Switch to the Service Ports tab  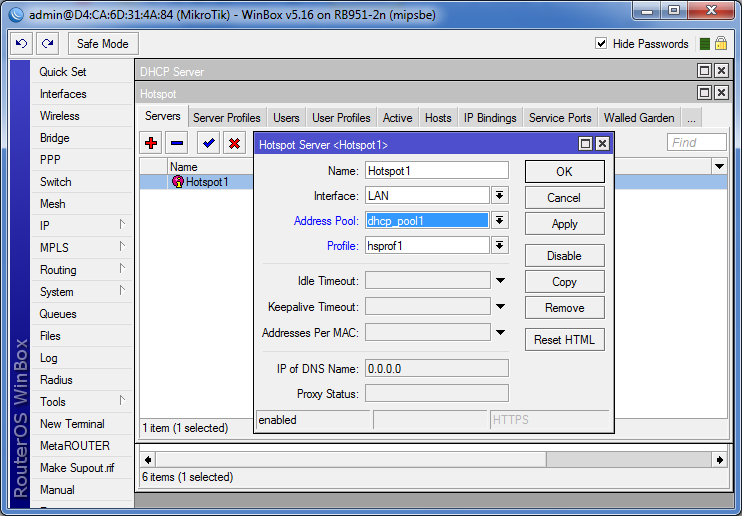pyautogui.click(x=560, y=117)
